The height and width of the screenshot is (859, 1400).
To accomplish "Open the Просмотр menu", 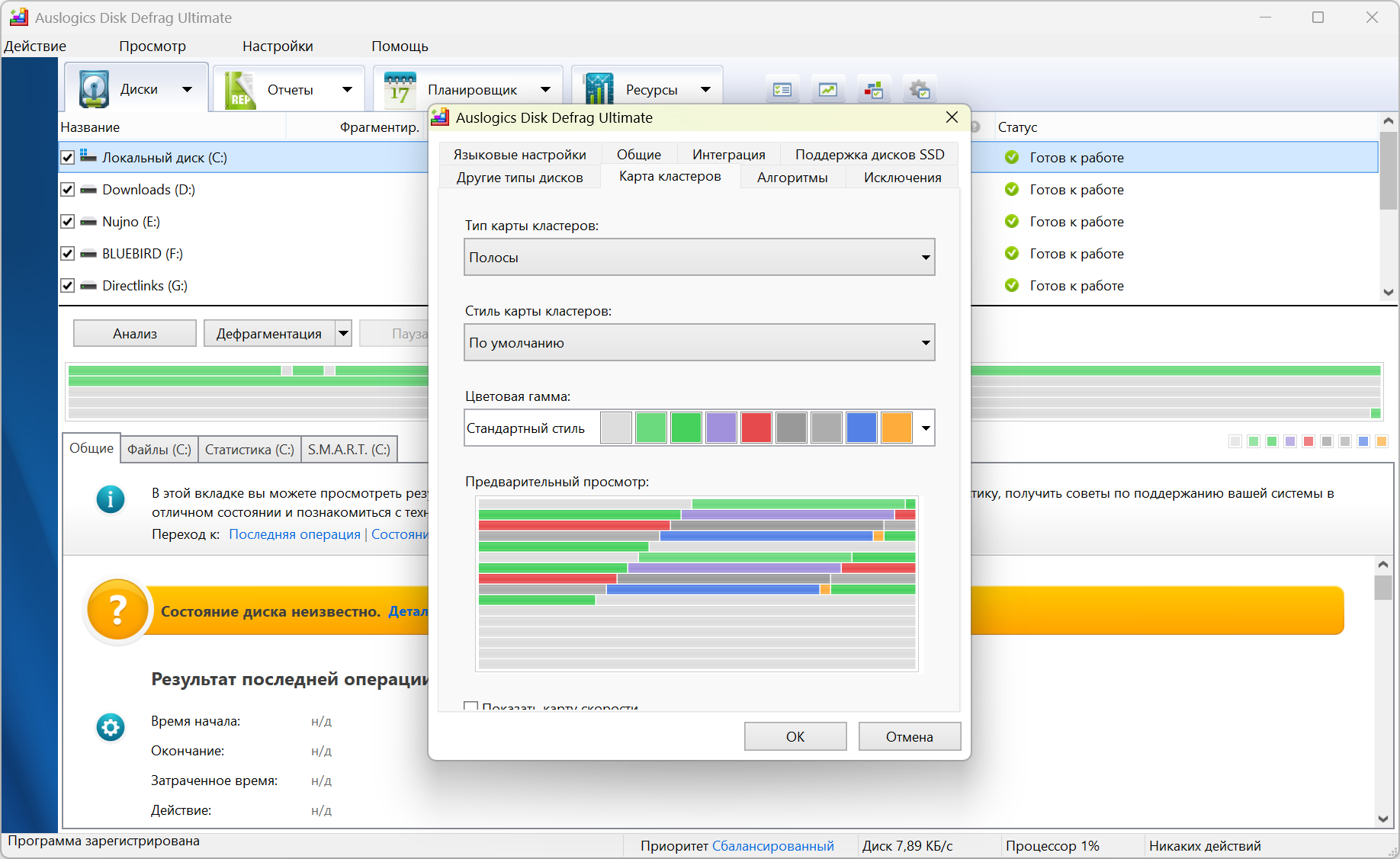I will 153,46.
